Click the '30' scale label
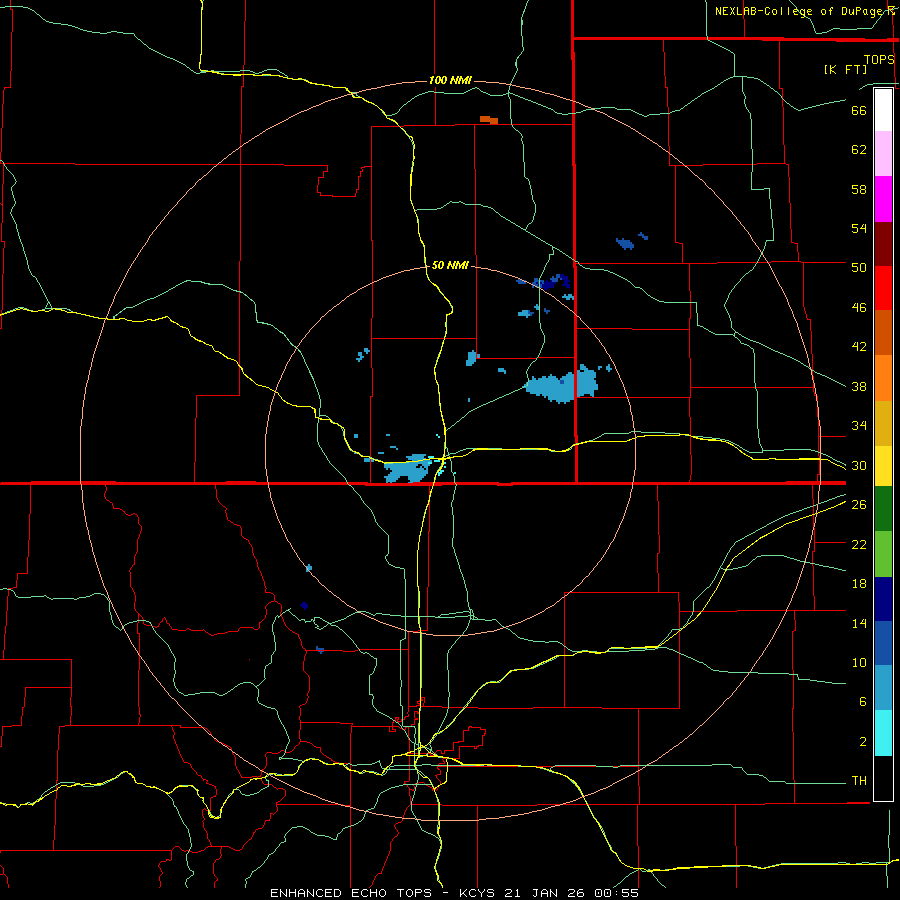The height and width of the screenshot is (900, 900). pos(859,465)
